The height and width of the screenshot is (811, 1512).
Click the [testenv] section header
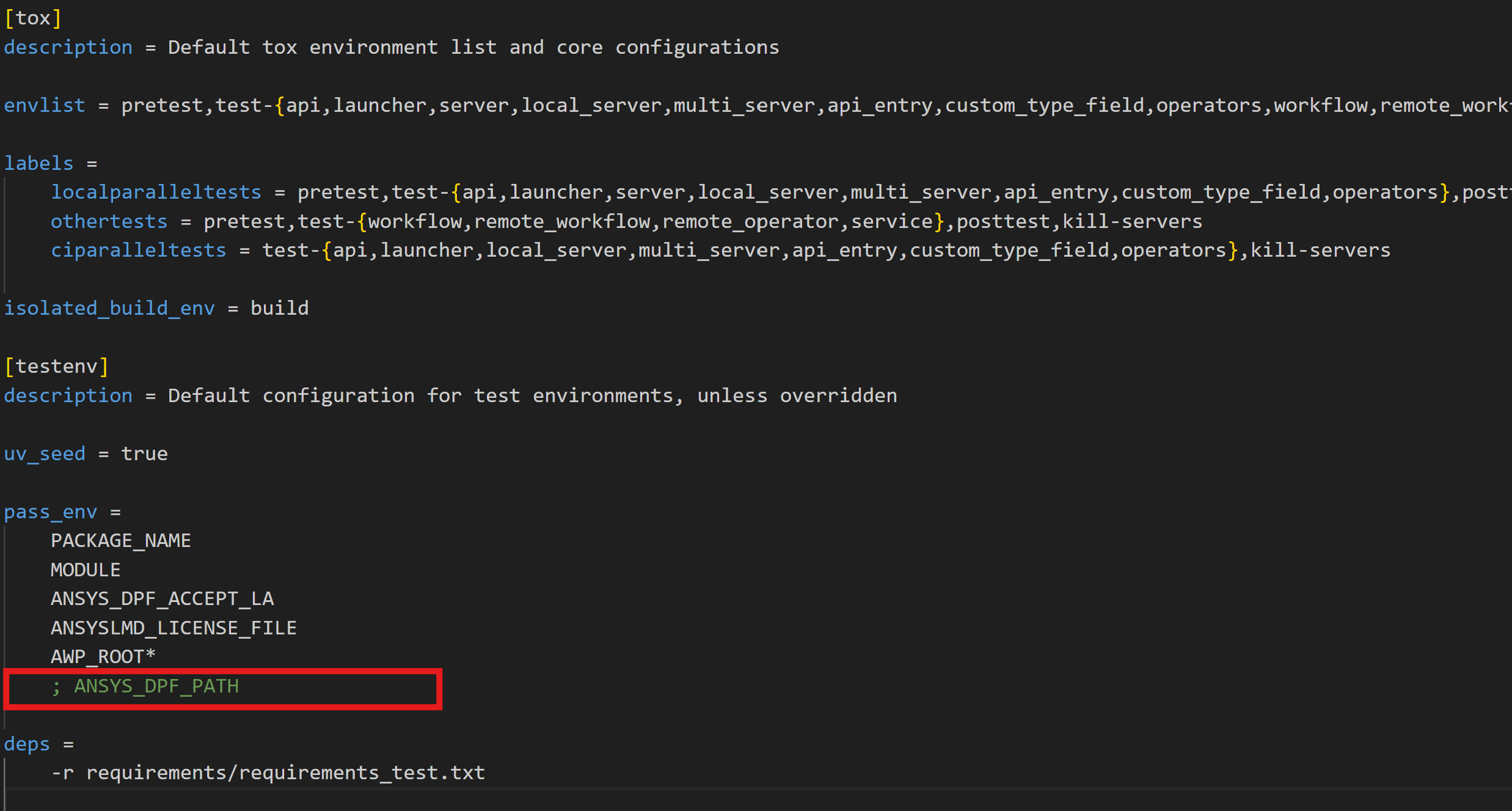coord(56,366)
